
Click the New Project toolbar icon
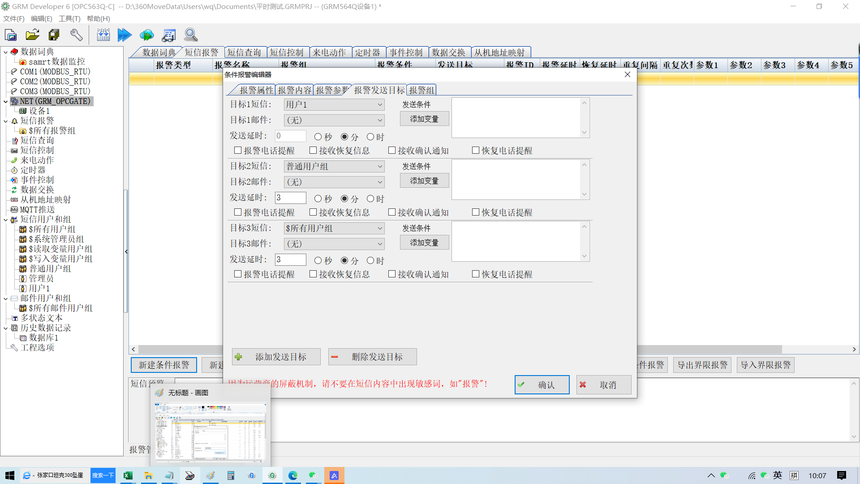[x=10, y=35]
